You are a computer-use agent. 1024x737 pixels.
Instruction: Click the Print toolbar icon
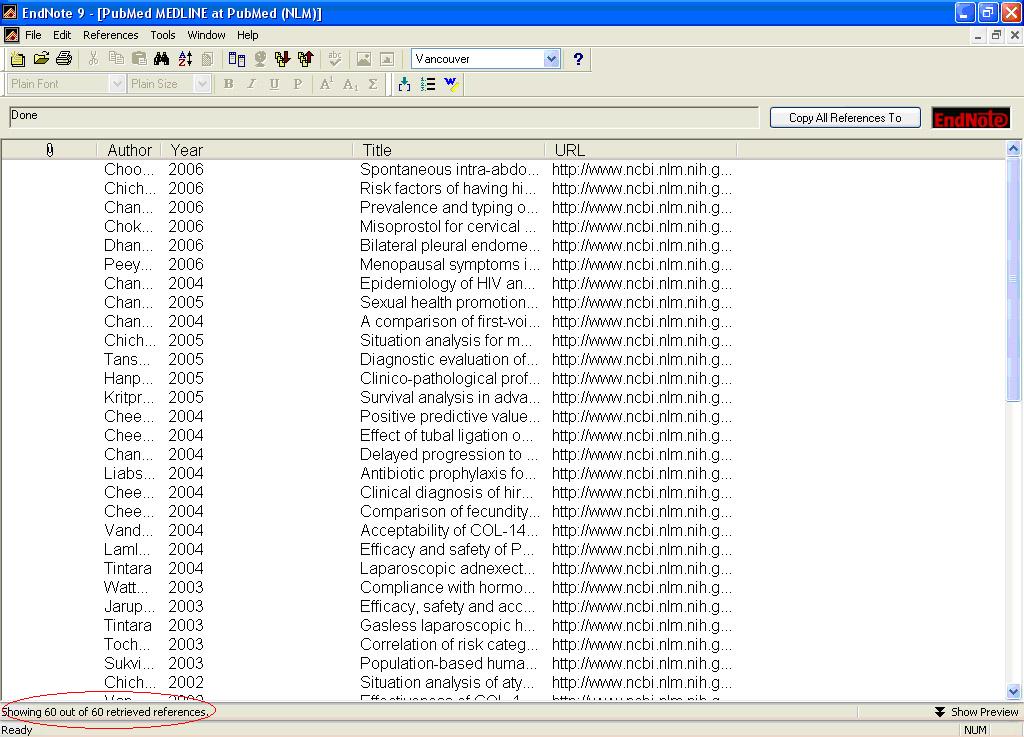pyautogui.click(x=64, y=59)
